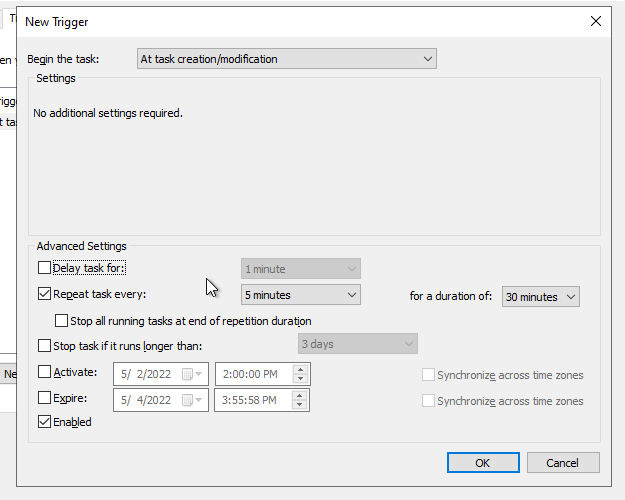
Task: Open the 5 minutes repeat interval dropdown
Action: 300,295
